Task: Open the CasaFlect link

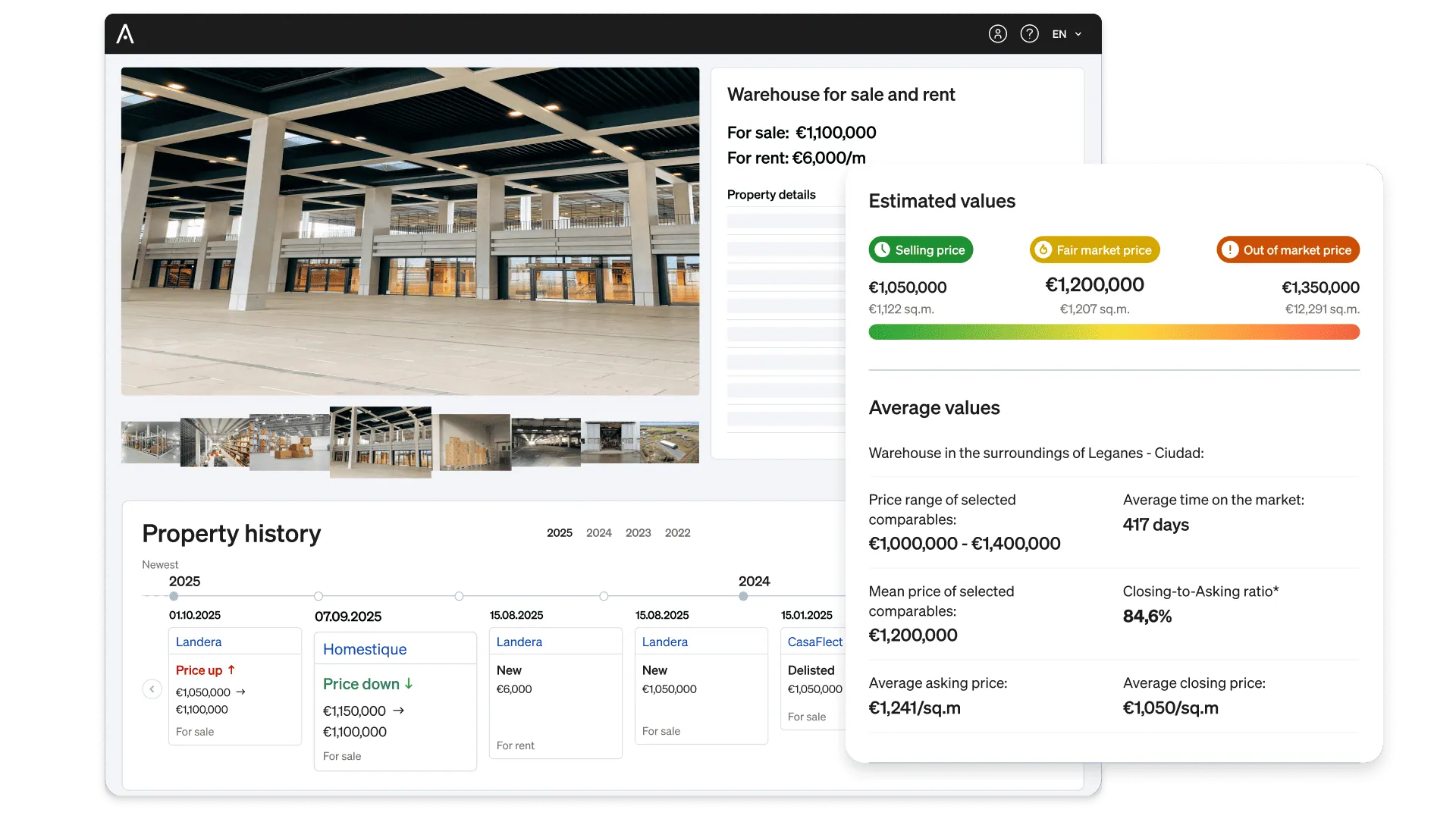Action: [815, 642]
